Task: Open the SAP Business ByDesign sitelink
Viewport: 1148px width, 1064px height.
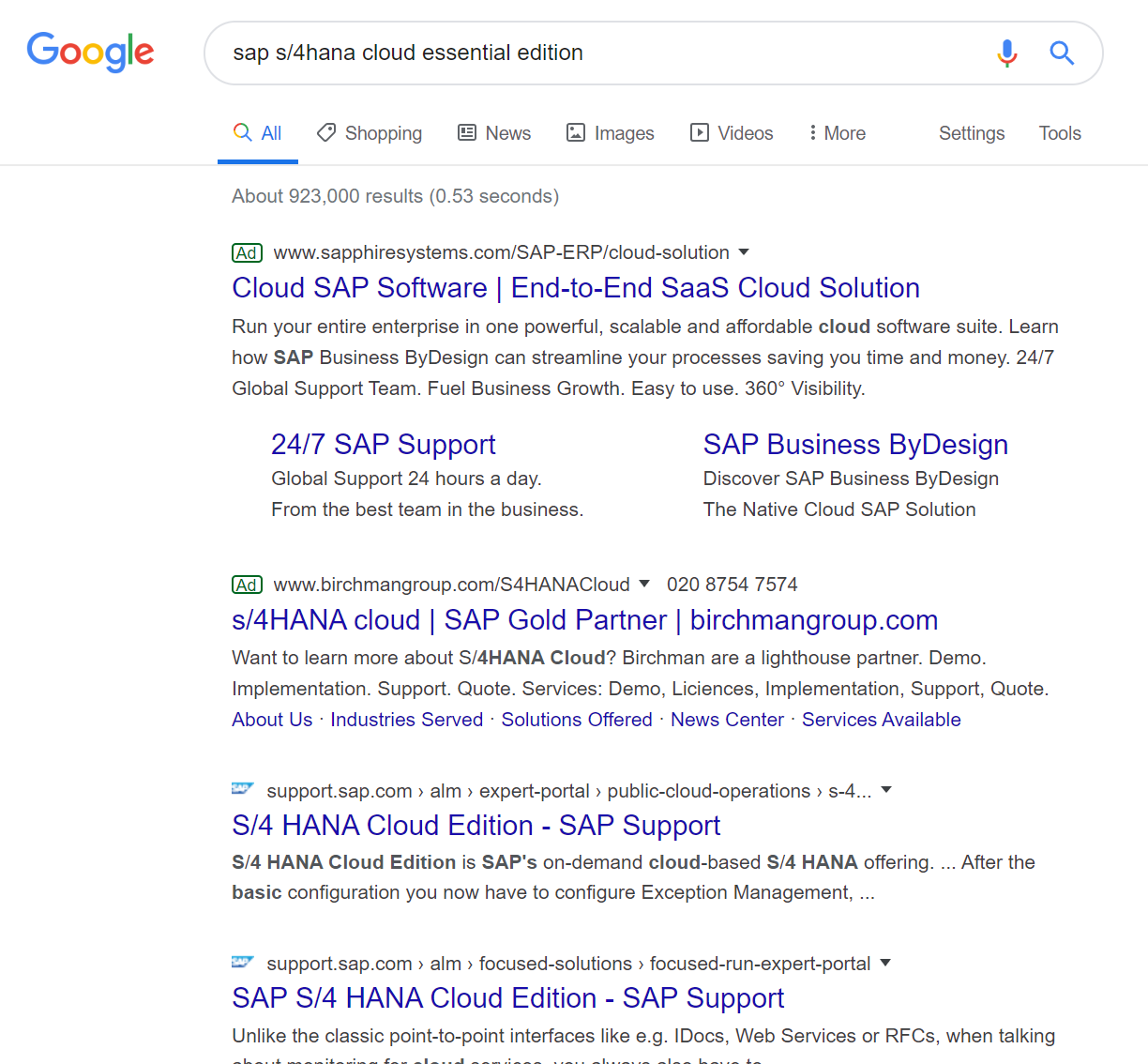Action: pos(855,445)
